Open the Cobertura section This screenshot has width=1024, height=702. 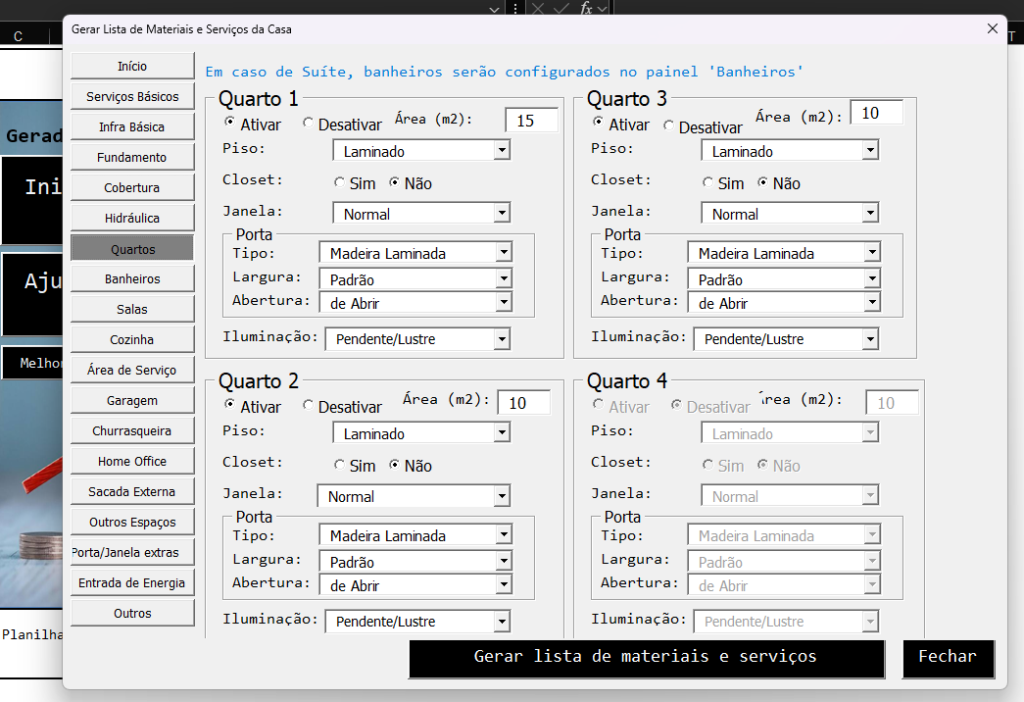(x=132, y=187)
